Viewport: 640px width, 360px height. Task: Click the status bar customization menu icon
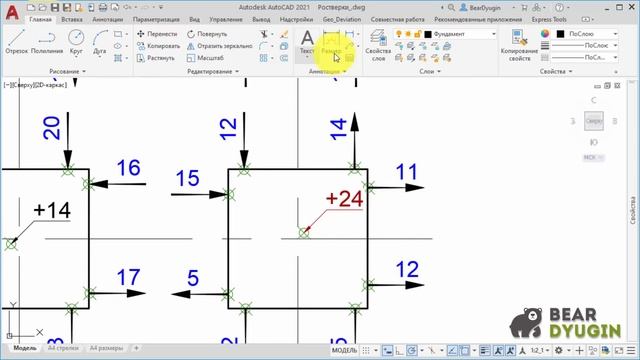(631, 350)
